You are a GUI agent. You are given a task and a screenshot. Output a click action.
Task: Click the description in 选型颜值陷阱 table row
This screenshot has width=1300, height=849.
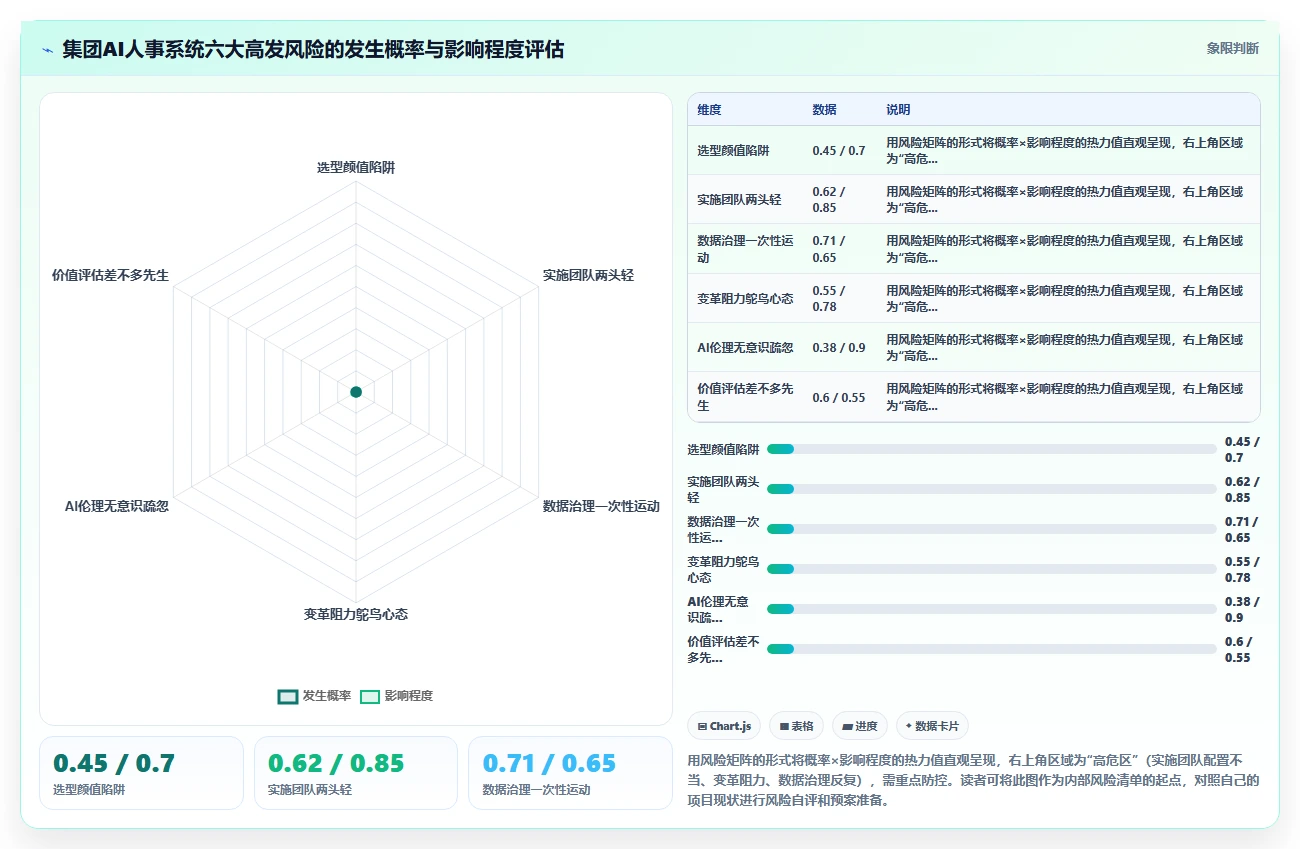1065,151
